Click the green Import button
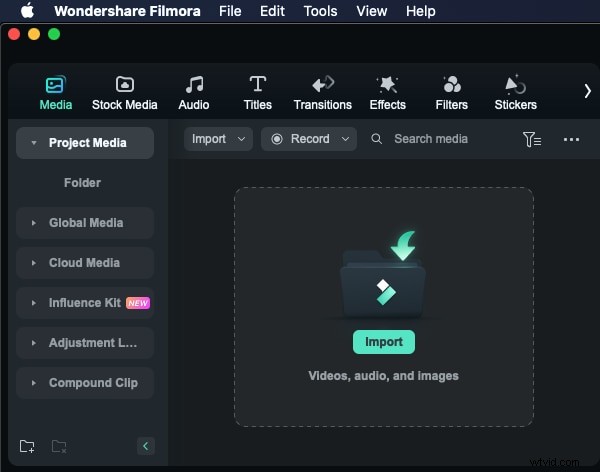 [x=383, y=342]
